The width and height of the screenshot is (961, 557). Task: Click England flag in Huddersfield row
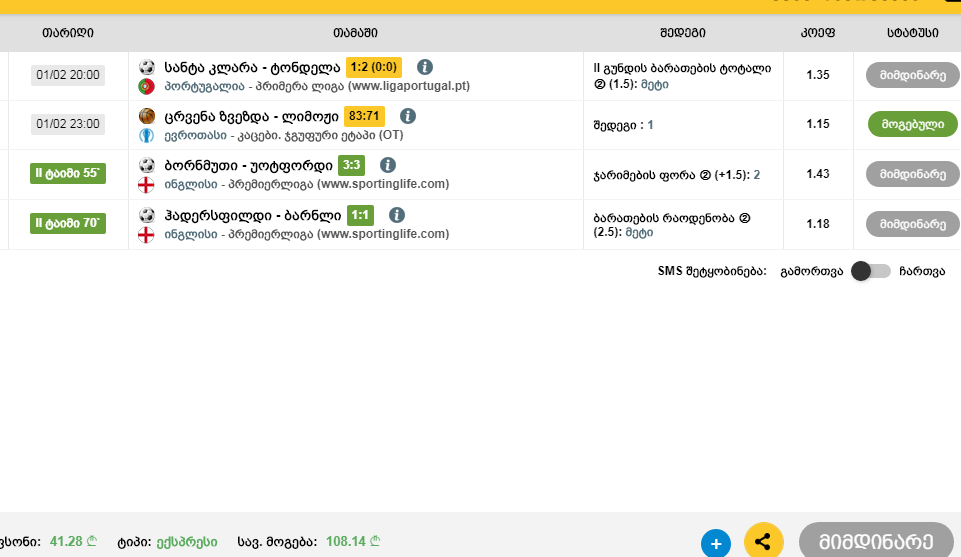[x=146, y=235]
